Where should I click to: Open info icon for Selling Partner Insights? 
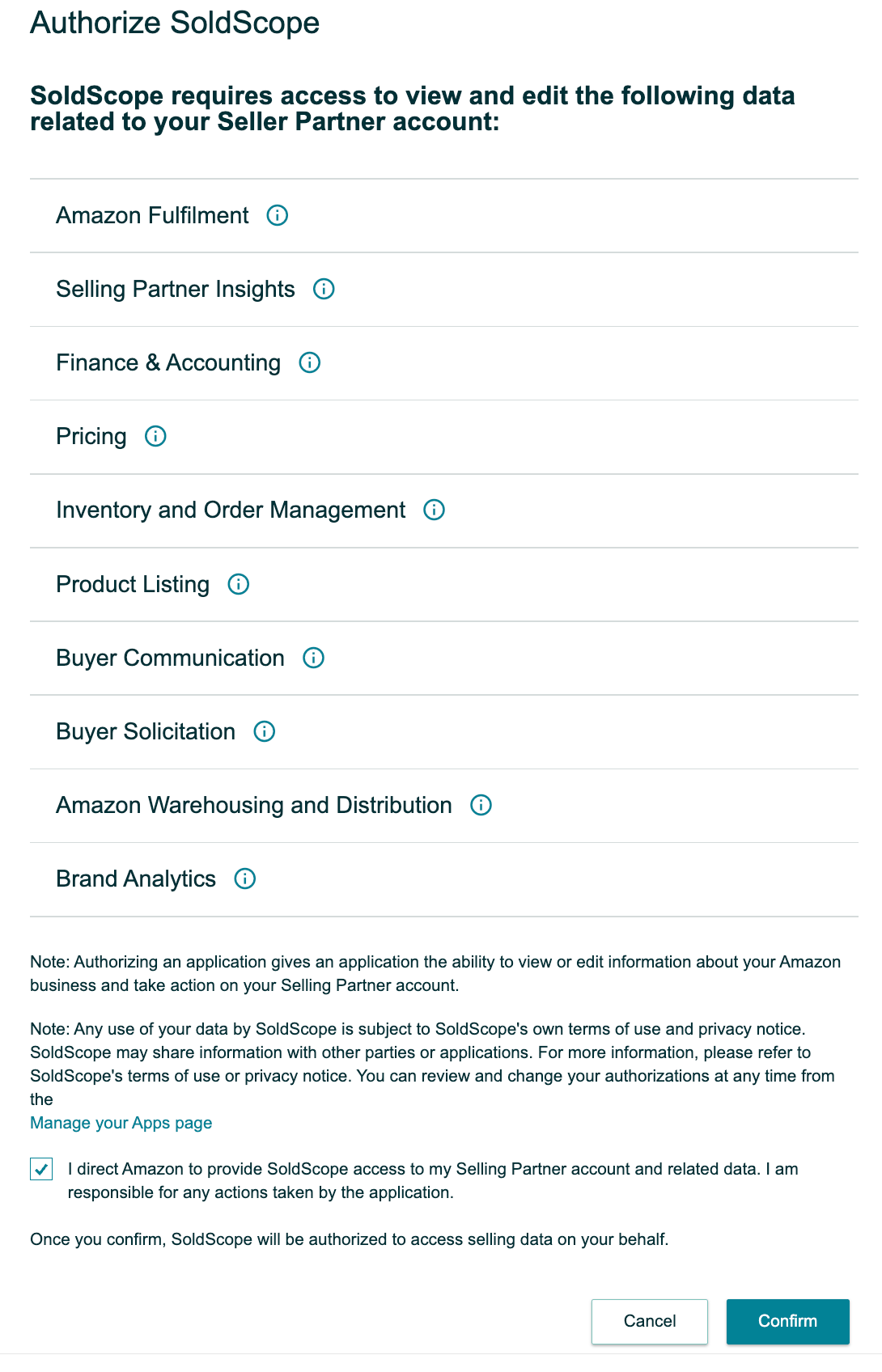click(324, 289)
